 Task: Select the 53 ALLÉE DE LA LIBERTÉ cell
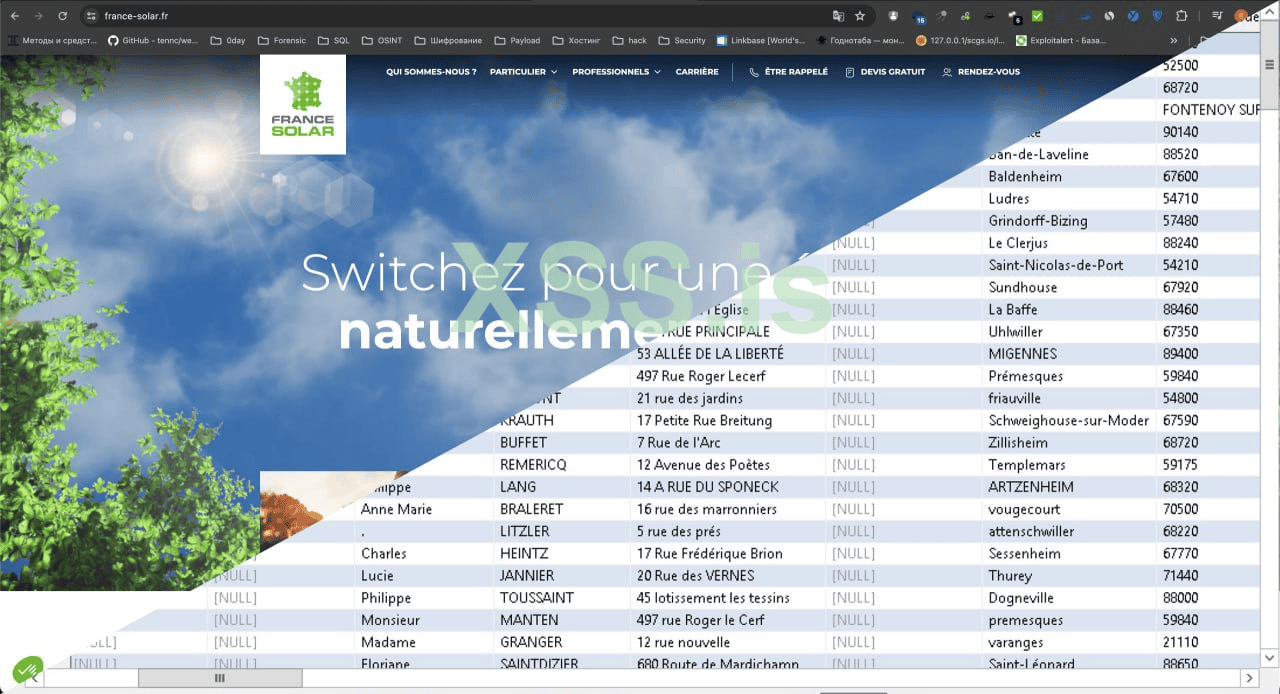[728, 354]
